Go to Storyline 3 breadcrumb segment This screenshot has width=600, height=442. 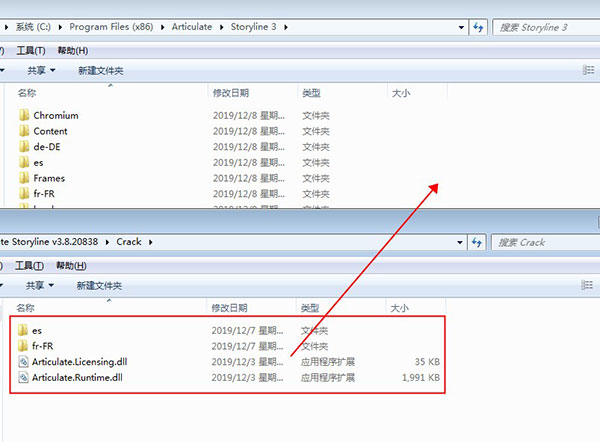[x=253, y=27]
